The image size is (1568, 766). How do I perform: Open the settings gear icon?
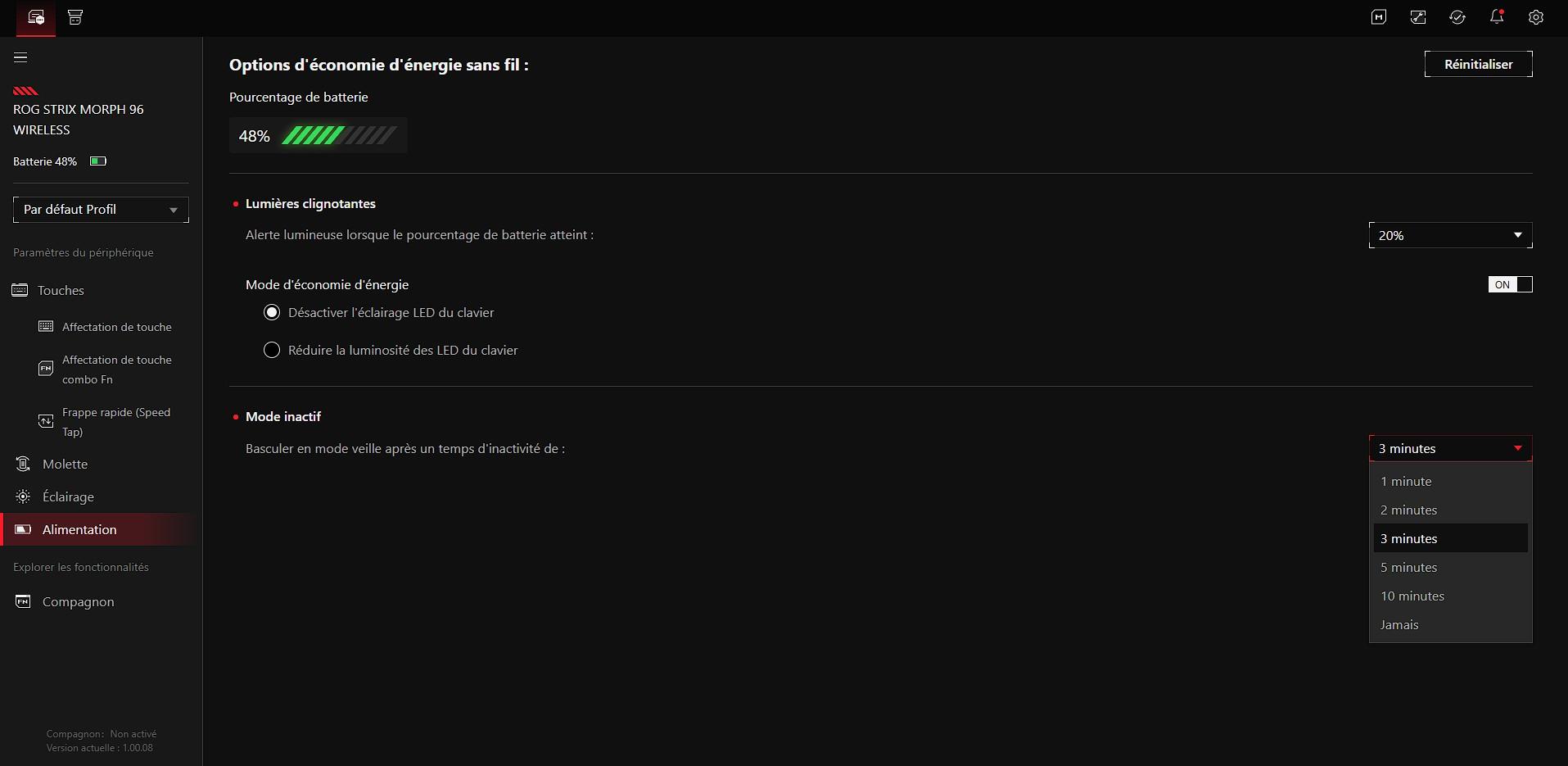pyautogui.click(x=1536, y=17)
